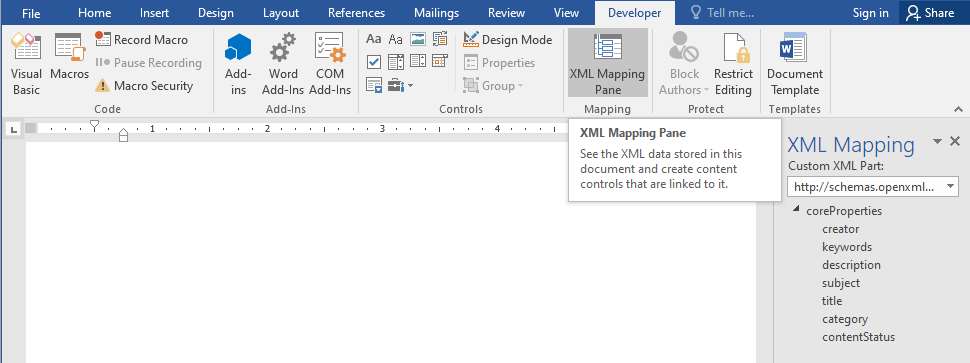Insert a Combo Box content control
This screenshot has width=970, height=363.
pos(396,62)
